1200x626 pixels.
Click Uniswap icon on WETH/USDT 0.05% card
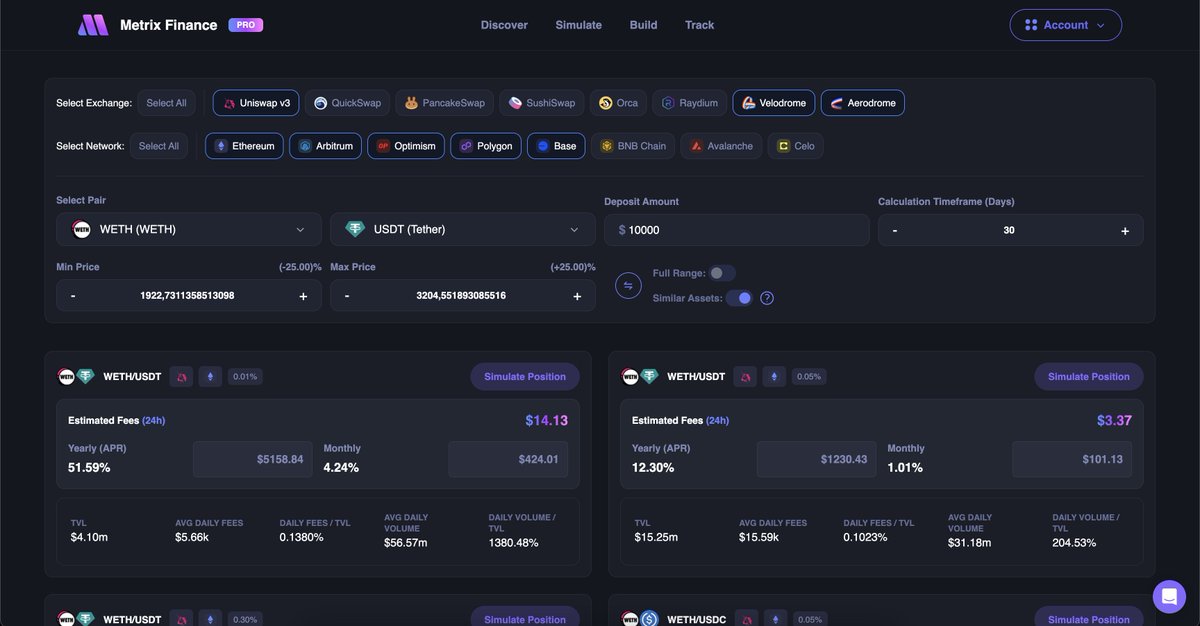click(745, 377)
